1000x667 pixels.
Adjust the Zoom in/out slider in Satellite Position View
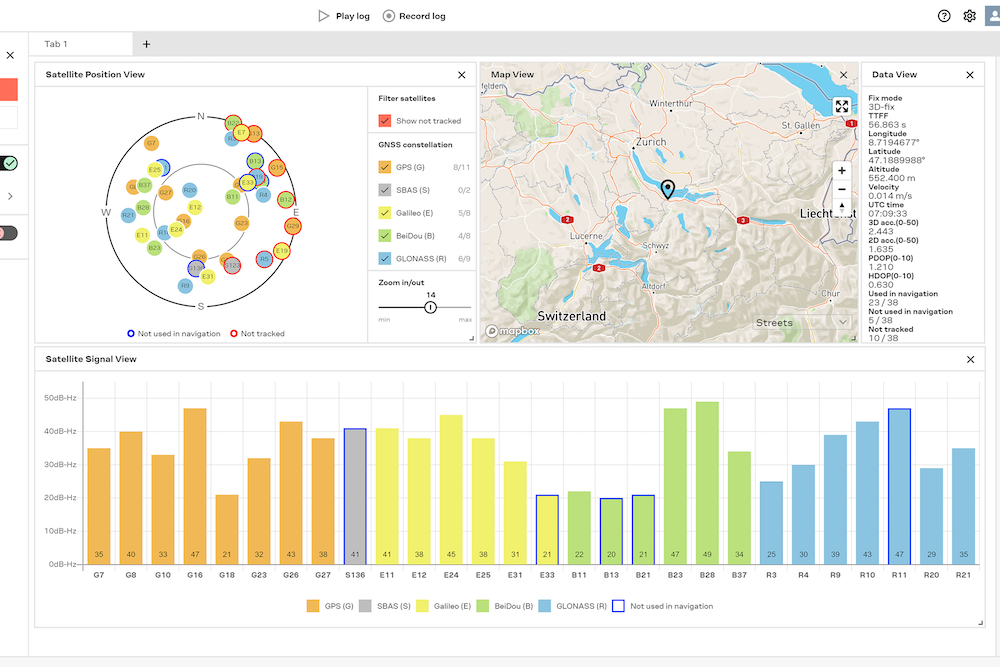pos(429,307)
